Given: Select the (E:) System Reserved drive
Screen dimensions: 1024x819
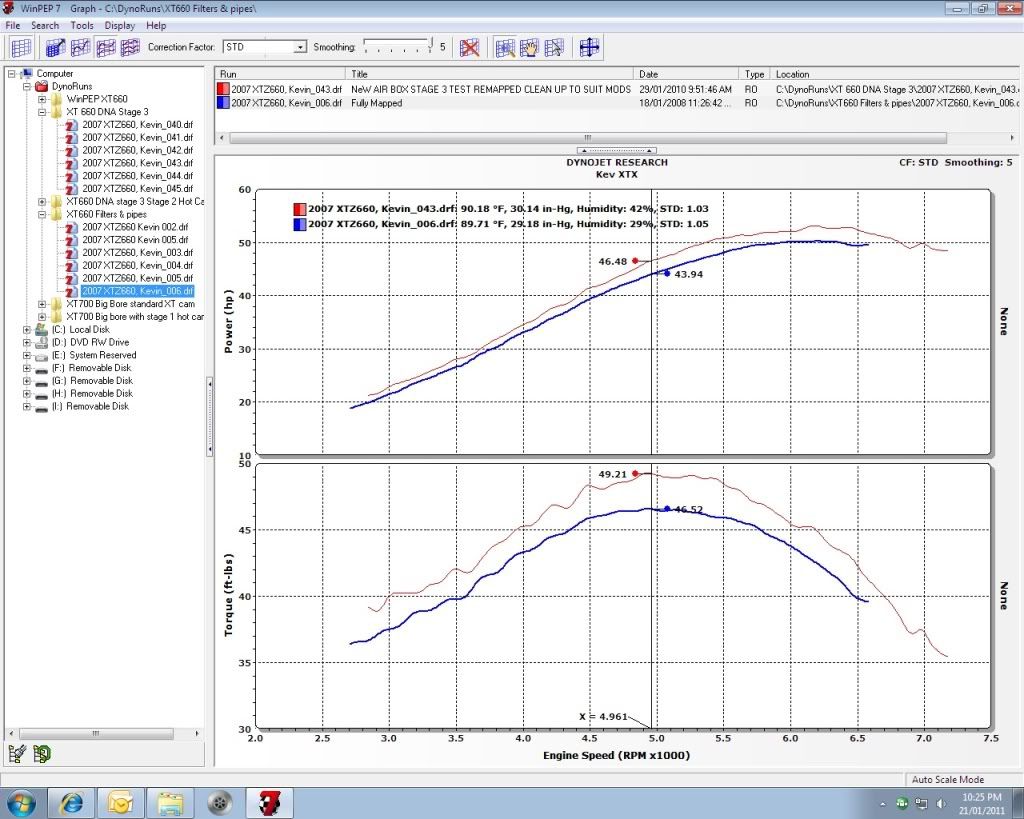Looking at the screenshot, I should click(94, 355).
